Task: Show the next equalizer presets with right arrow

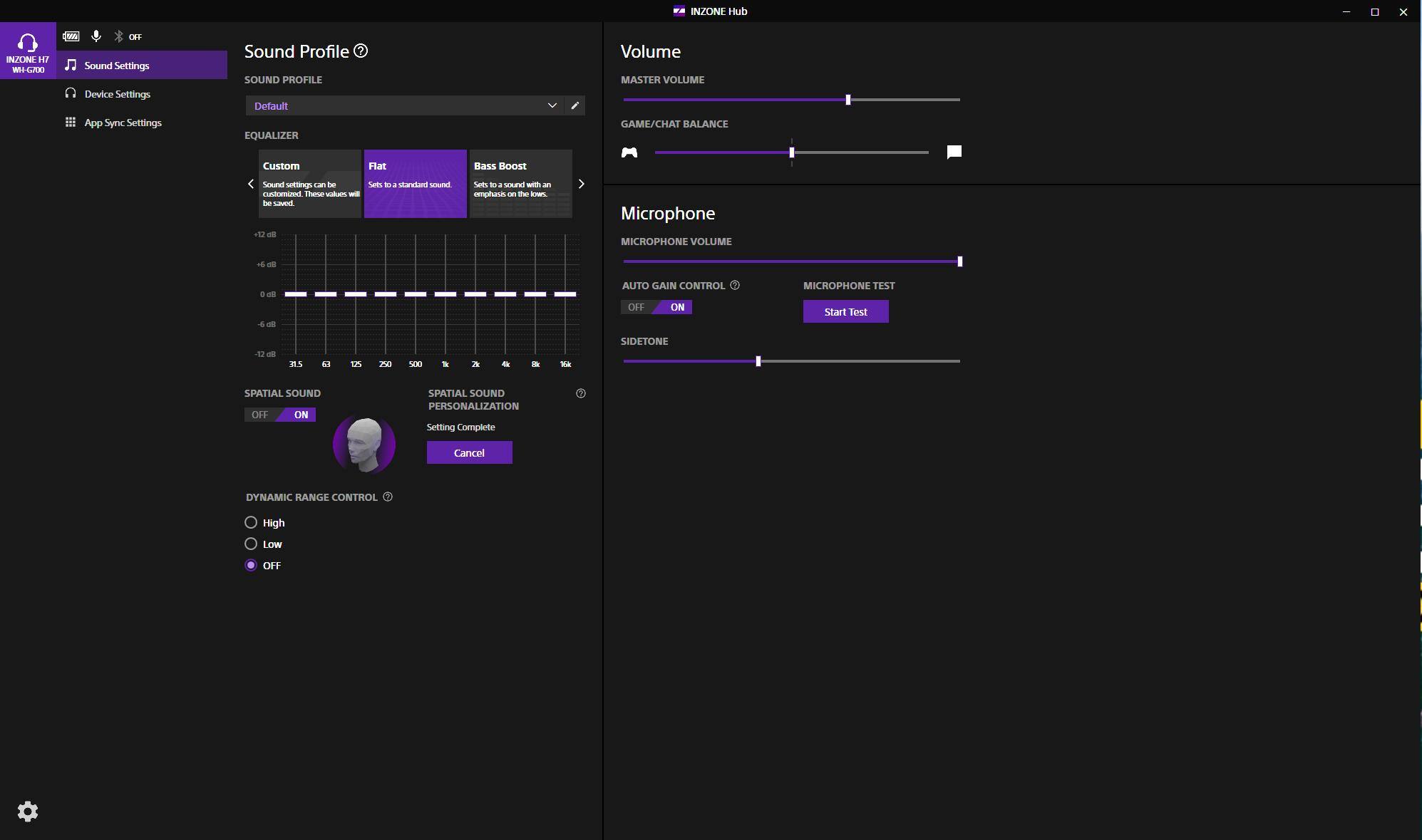Action: point(581,184)
